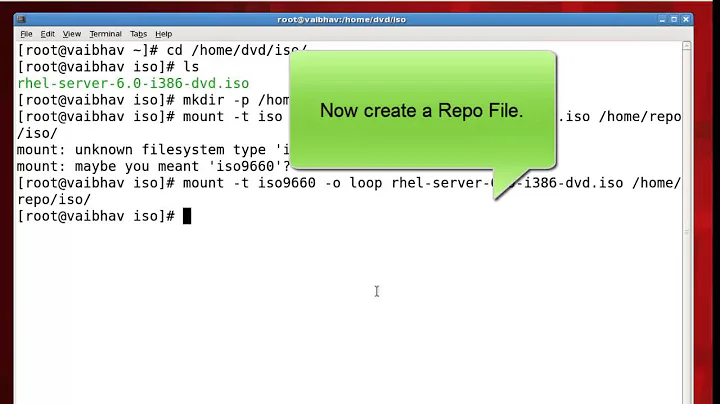Click the green rhel-server-6.0-i386-dvd.iso filename in ls output
Image resolution: width=720 pixels, height=404 pixels.
pyautogui.click(x=133, y=84)
